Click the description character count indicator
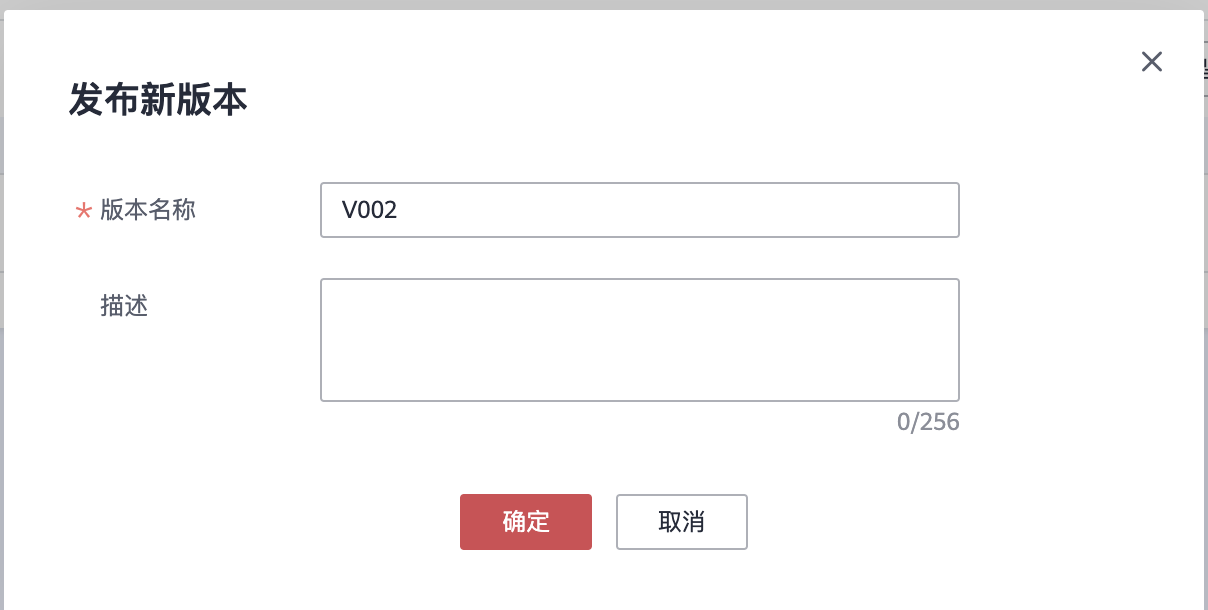Screen dimensions: 1208x610 click(x=927, y=422)
